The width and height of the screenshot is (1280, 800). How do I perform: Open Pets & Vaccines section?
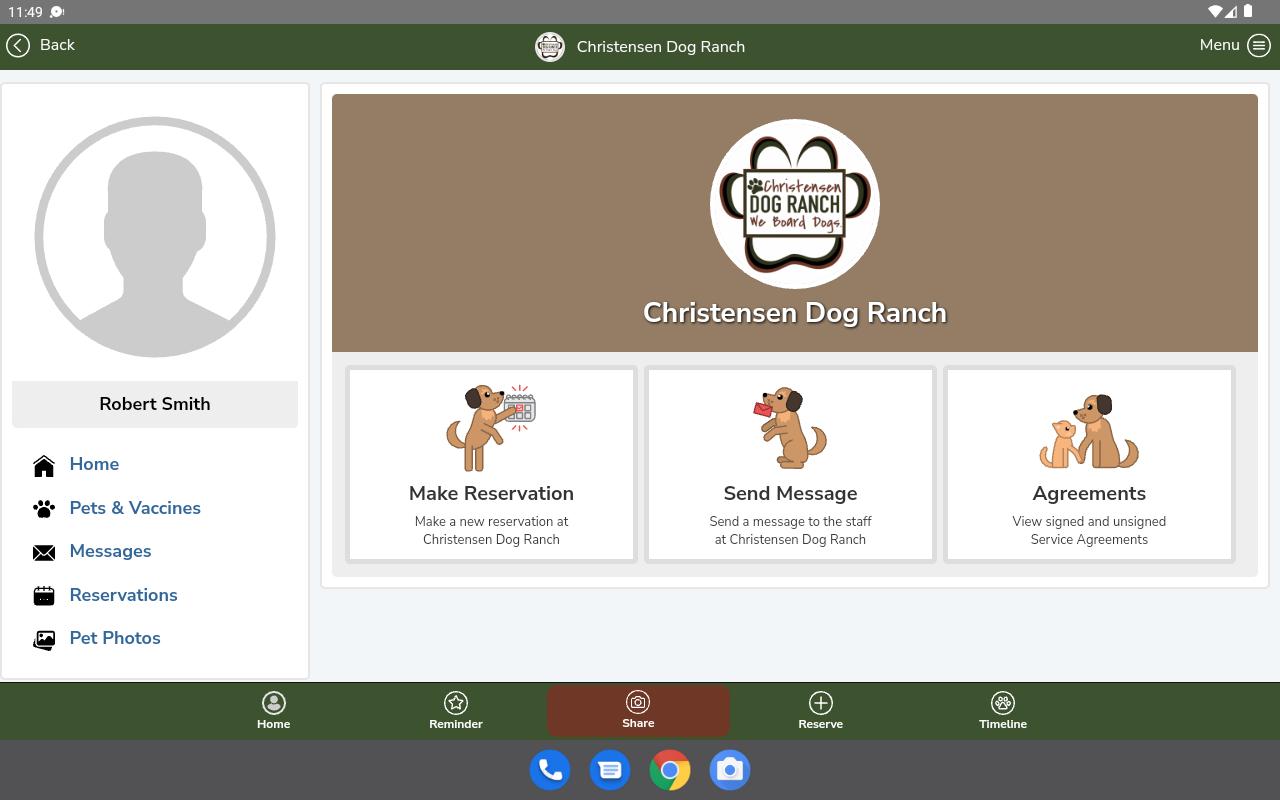(x=135, y=508)
